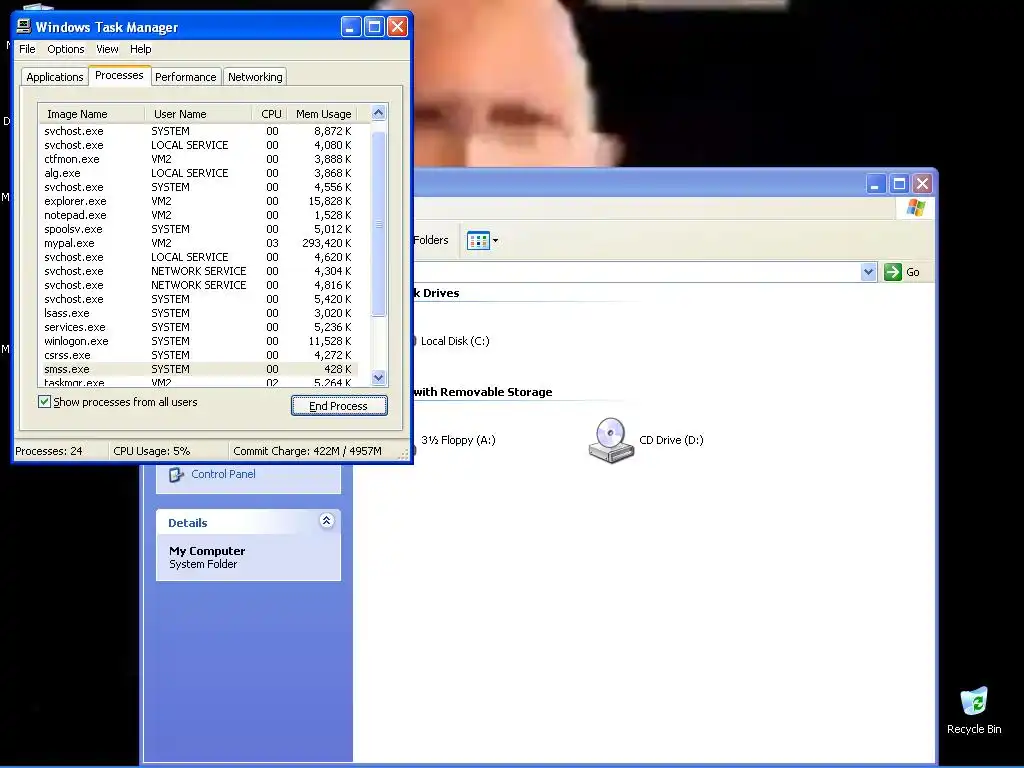Select the Recycle Bin desktop icon
The width and height of the screenshot is (1024, 768).
click(974, 711)
